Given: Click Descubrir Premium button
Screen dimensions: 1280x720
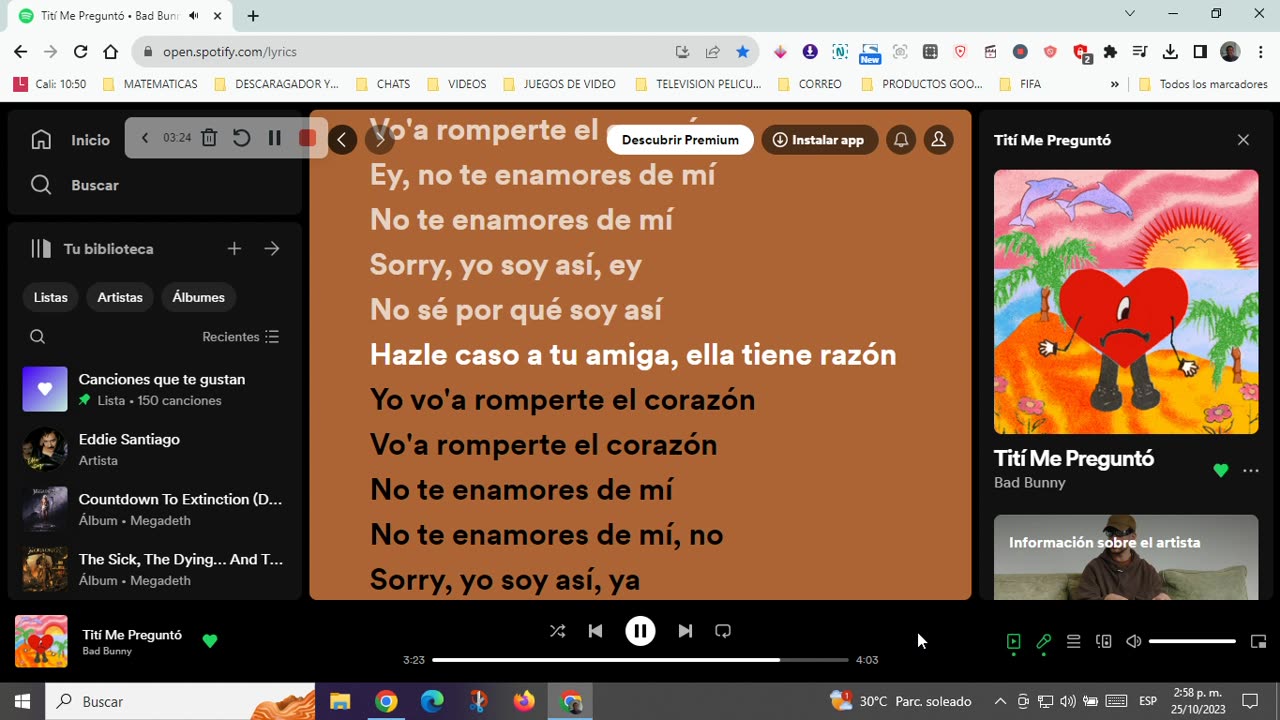Looking at the screenshot, I should pyautogui.click(x=680, y=140).
